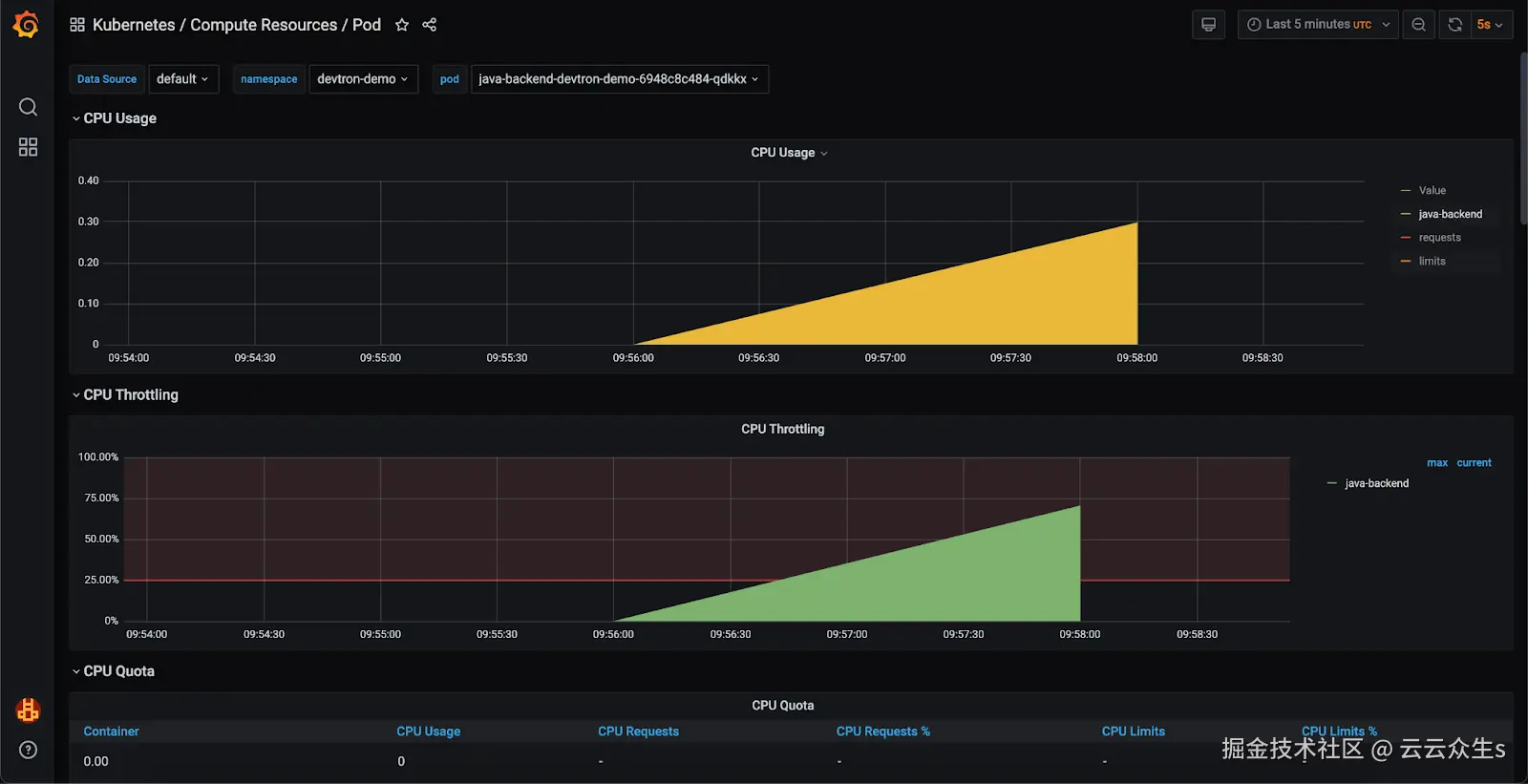This screenshot has height=784, width=1528.
Task: Collapse the CPU Throttling row
Action: pyautogui.click(x=125, y=394)
